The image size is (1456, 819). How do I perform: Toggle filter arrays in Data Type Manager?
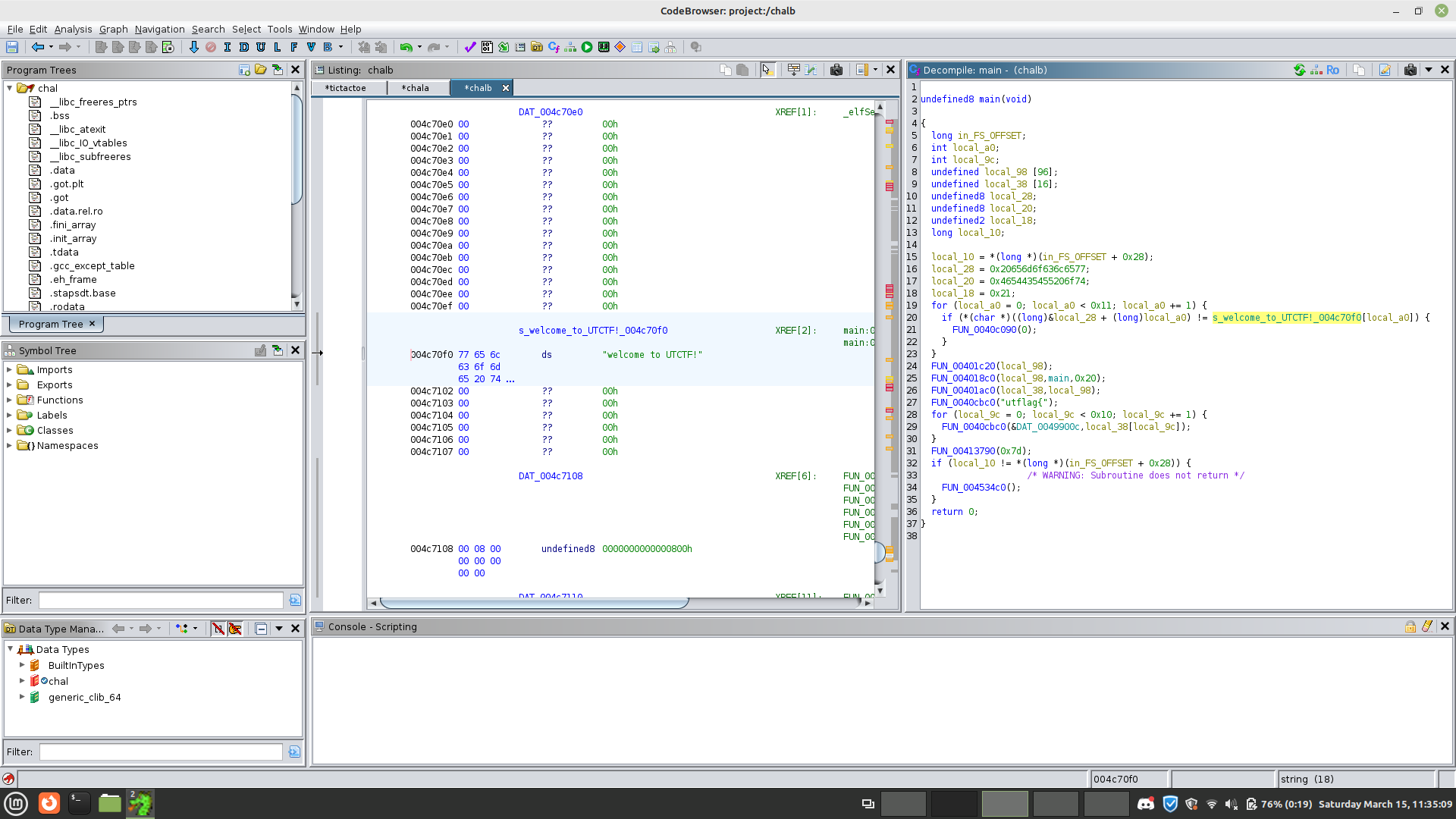point(218,629)
